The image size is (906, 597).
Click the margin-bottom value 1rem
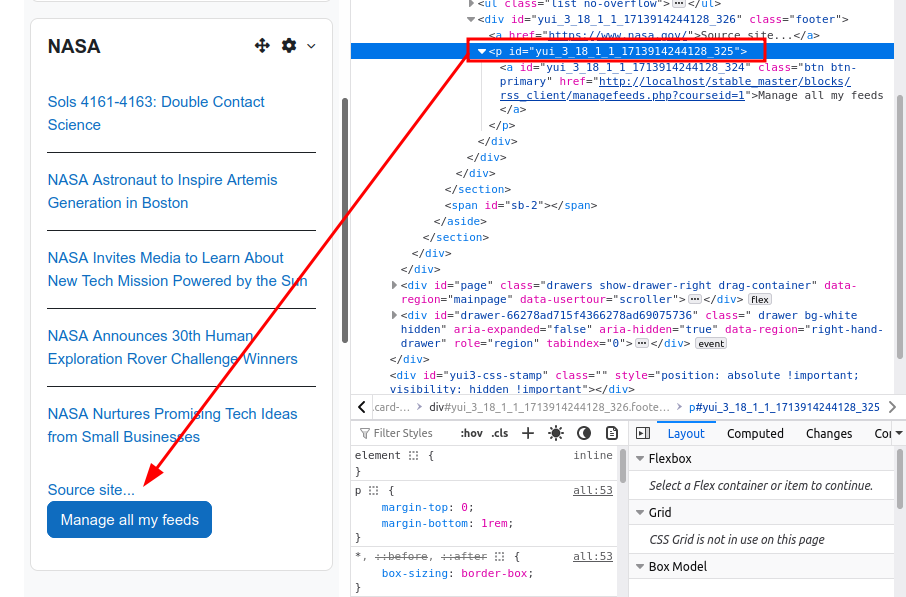pyautogui.click(x=494, y=523)
